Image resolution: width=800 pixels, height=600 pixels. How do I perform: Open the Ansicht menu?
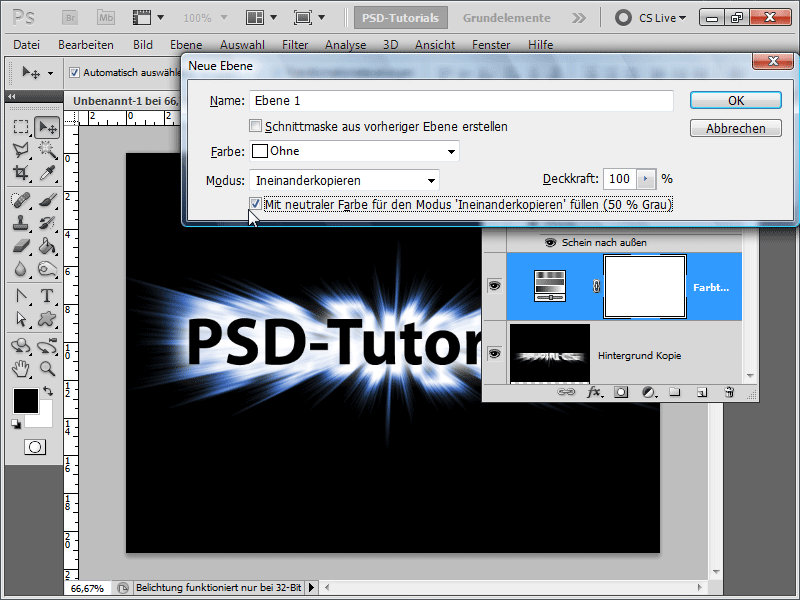tap(435, 45)
